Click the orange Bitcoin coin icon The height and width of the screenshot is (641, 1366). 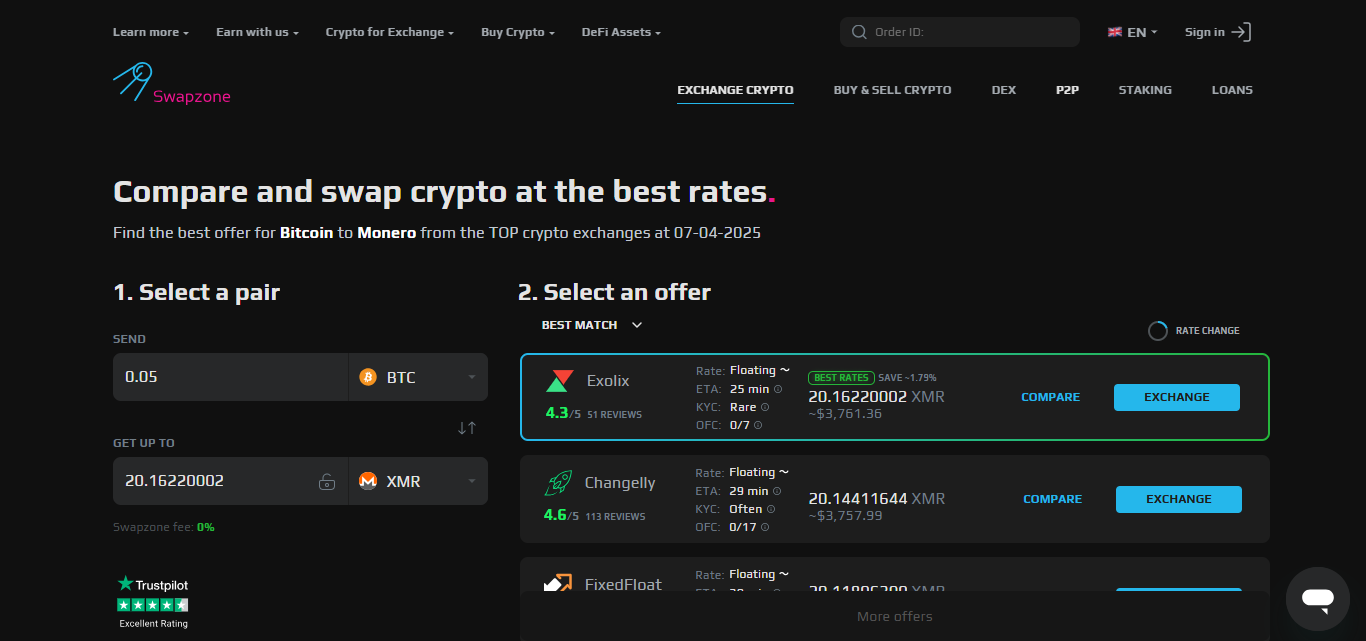[x=368, y=377]
